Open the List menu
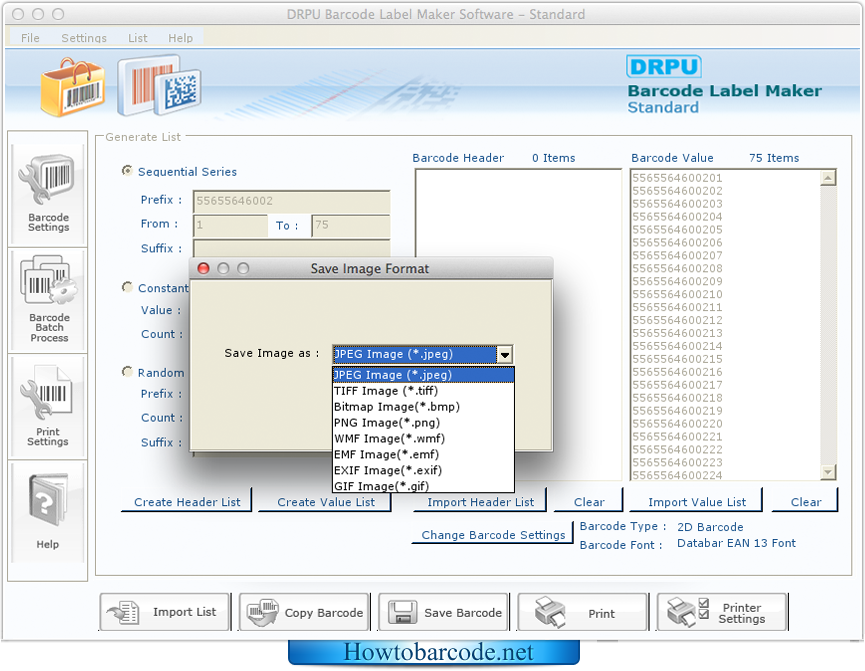Image resolution: width=865 pixels, height=671 pixels. (138, 38)
